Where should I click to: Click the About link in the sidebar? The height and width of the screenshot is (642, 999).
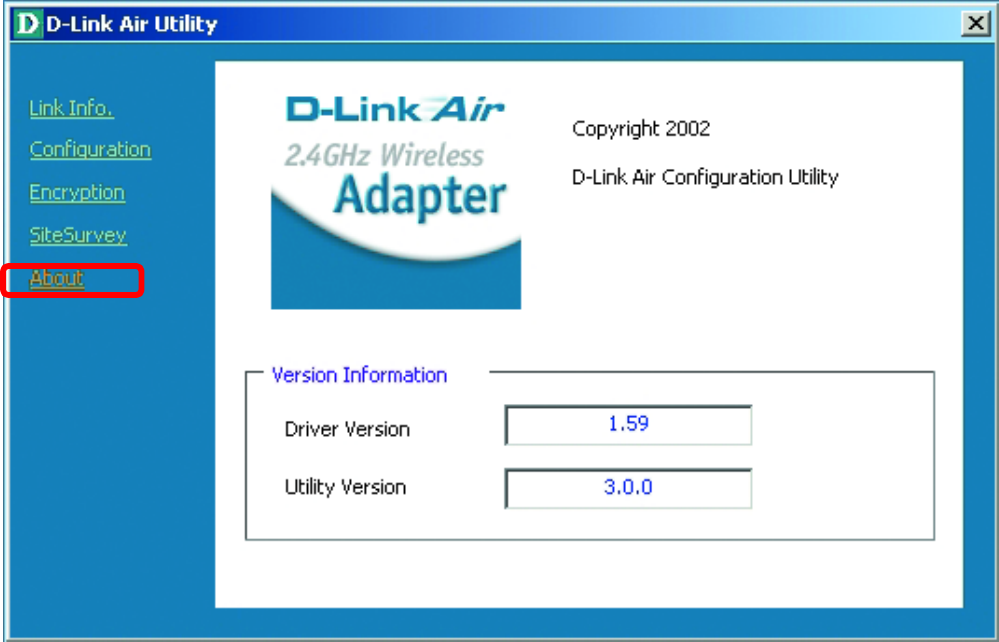(x=57, y=278)
